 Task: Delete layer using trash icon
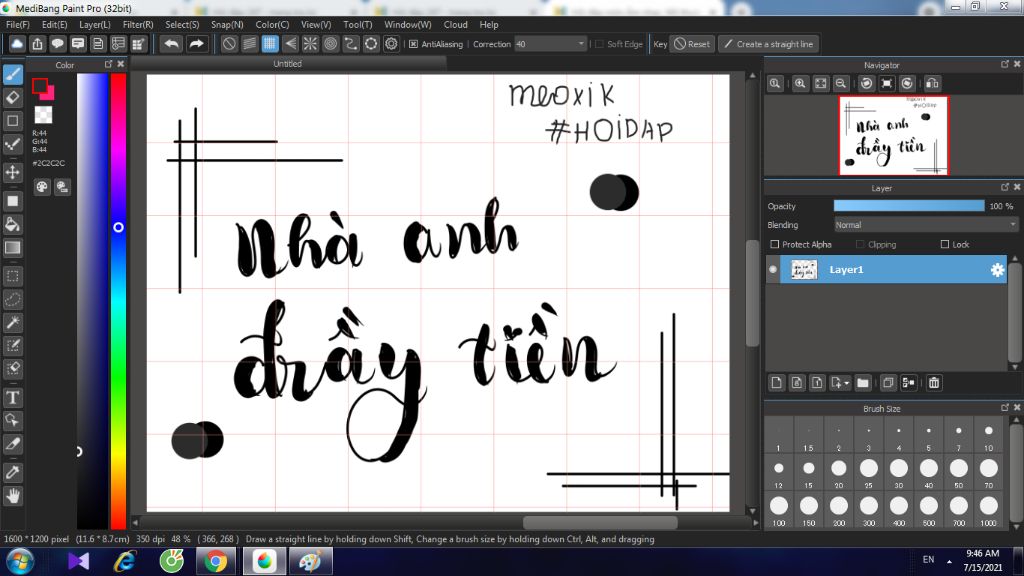tap(933, 382)
